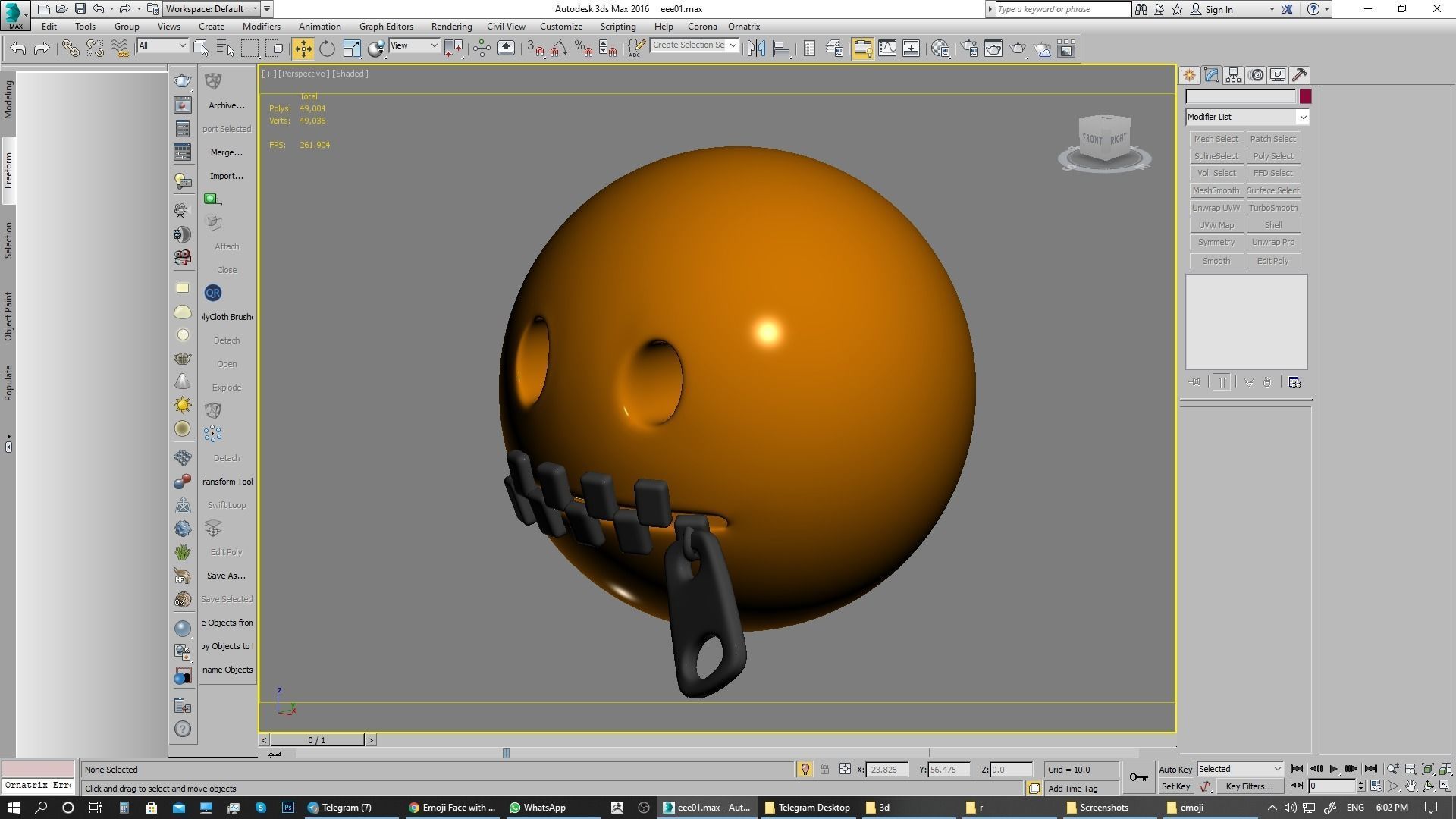Open the Curve Editor icon
The image size is (1456, 819).
887,49
